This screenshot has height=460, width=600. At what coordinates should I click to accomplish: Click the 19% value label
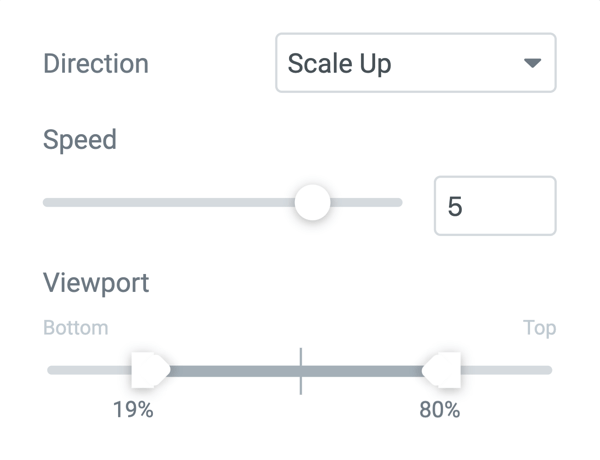pos(132,409)
